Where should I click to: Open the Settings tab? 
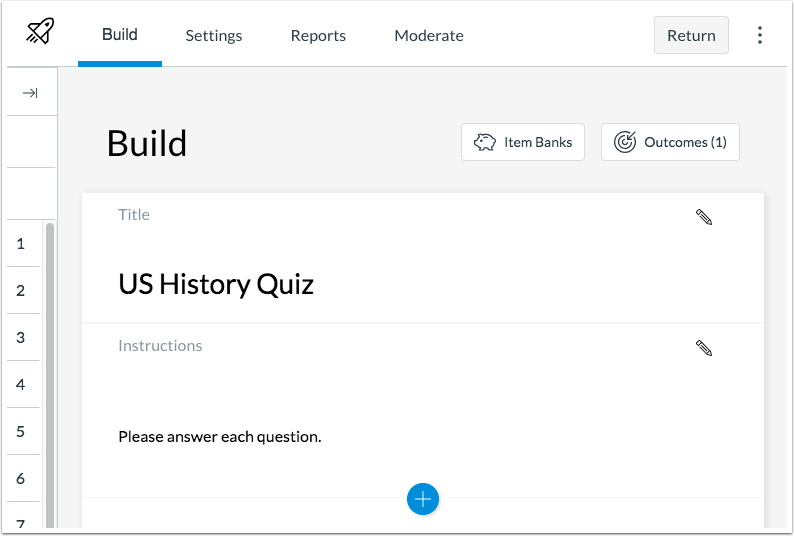tap(214, 35)
